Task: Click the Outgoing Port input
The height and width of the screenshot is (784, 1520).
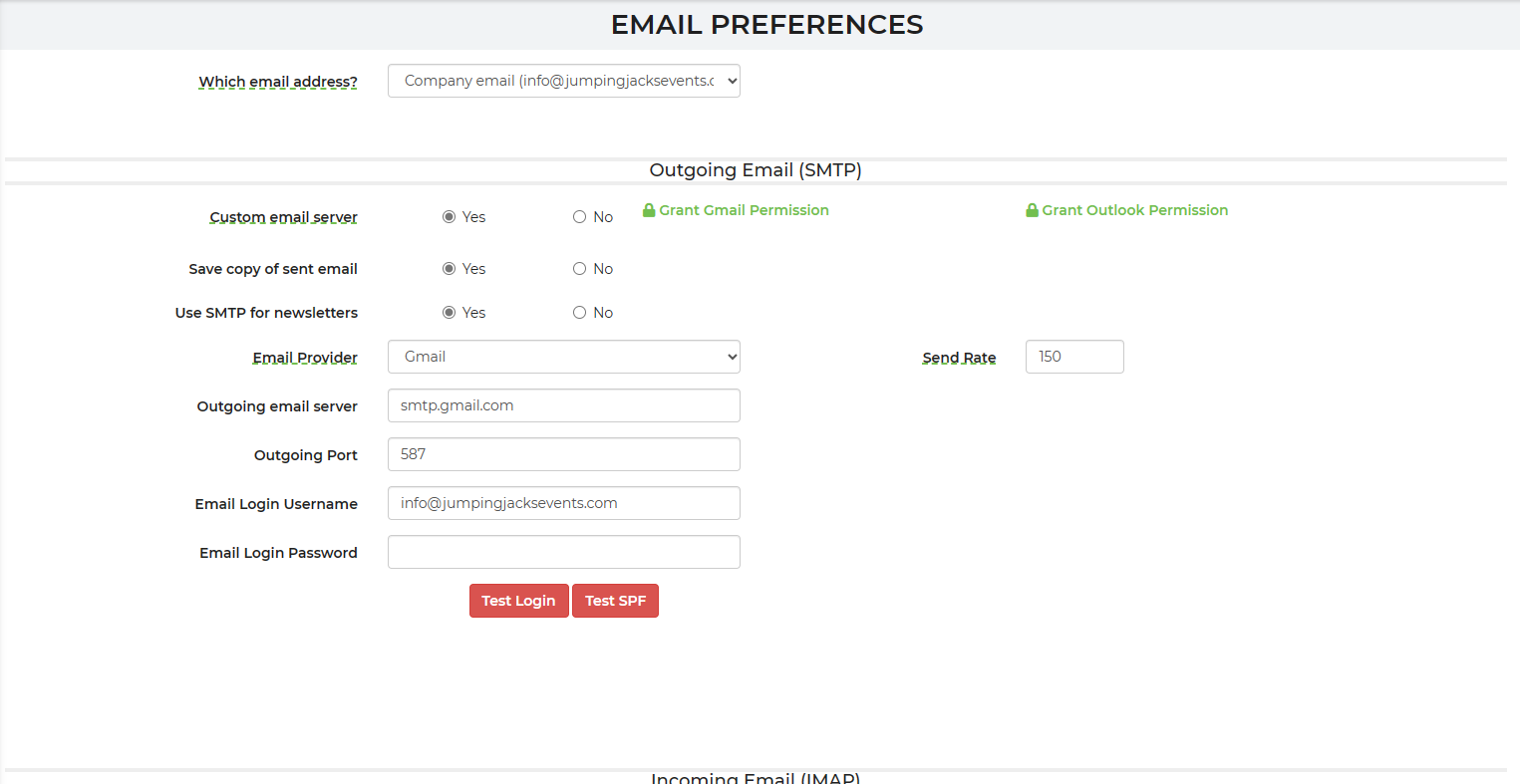Action: [563, 454]
